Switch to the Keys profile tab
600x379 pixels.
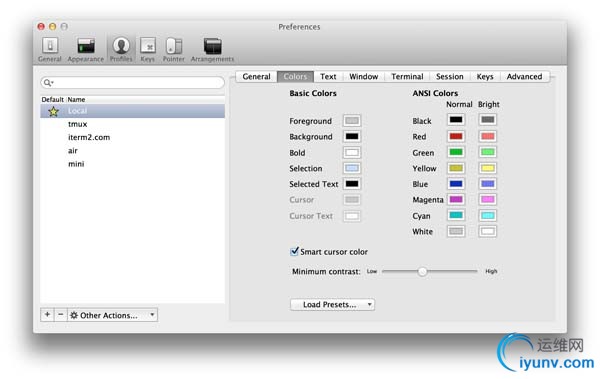(485, 77)
